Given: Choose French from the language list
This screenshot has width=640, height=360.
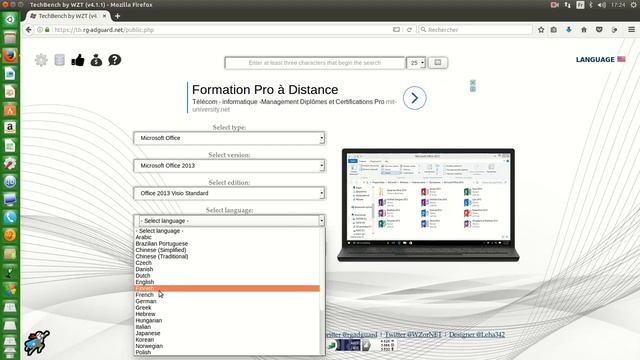Looking at the screenshot, I should click(x=227, y=295).
